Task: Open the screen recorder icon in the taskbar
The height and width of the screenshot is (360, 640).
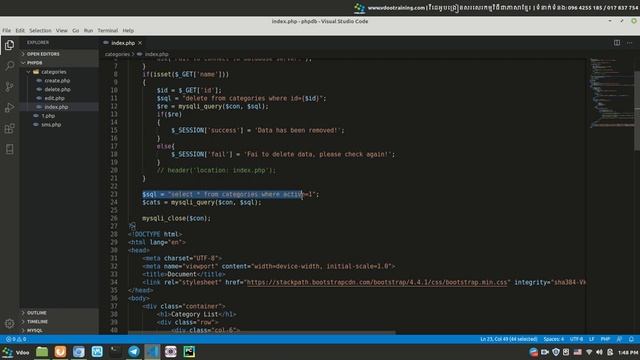Action: [171, 352]
